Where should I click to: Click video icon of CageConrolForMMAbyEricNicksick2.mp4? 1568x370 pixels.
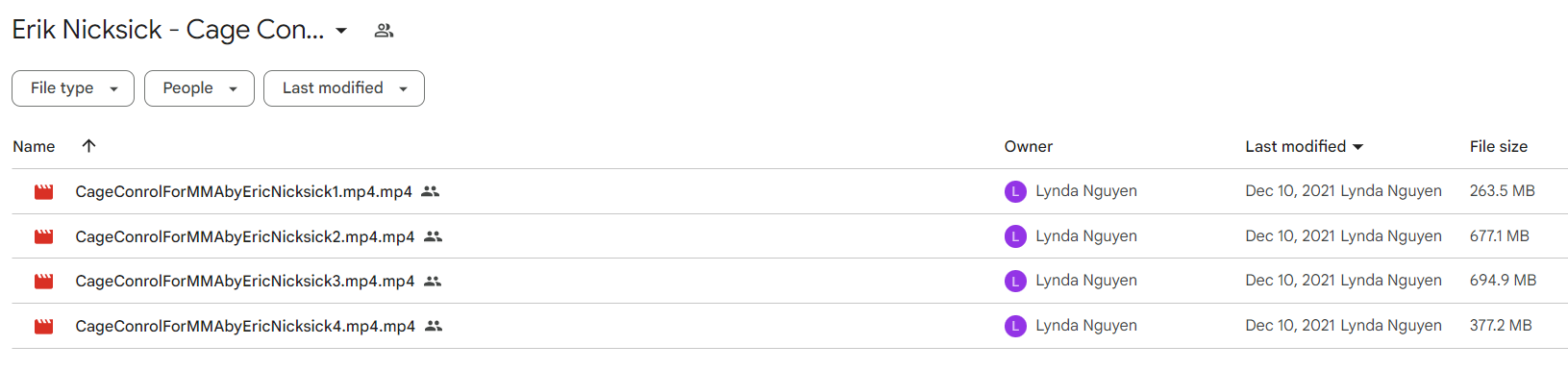click(43, 236)
